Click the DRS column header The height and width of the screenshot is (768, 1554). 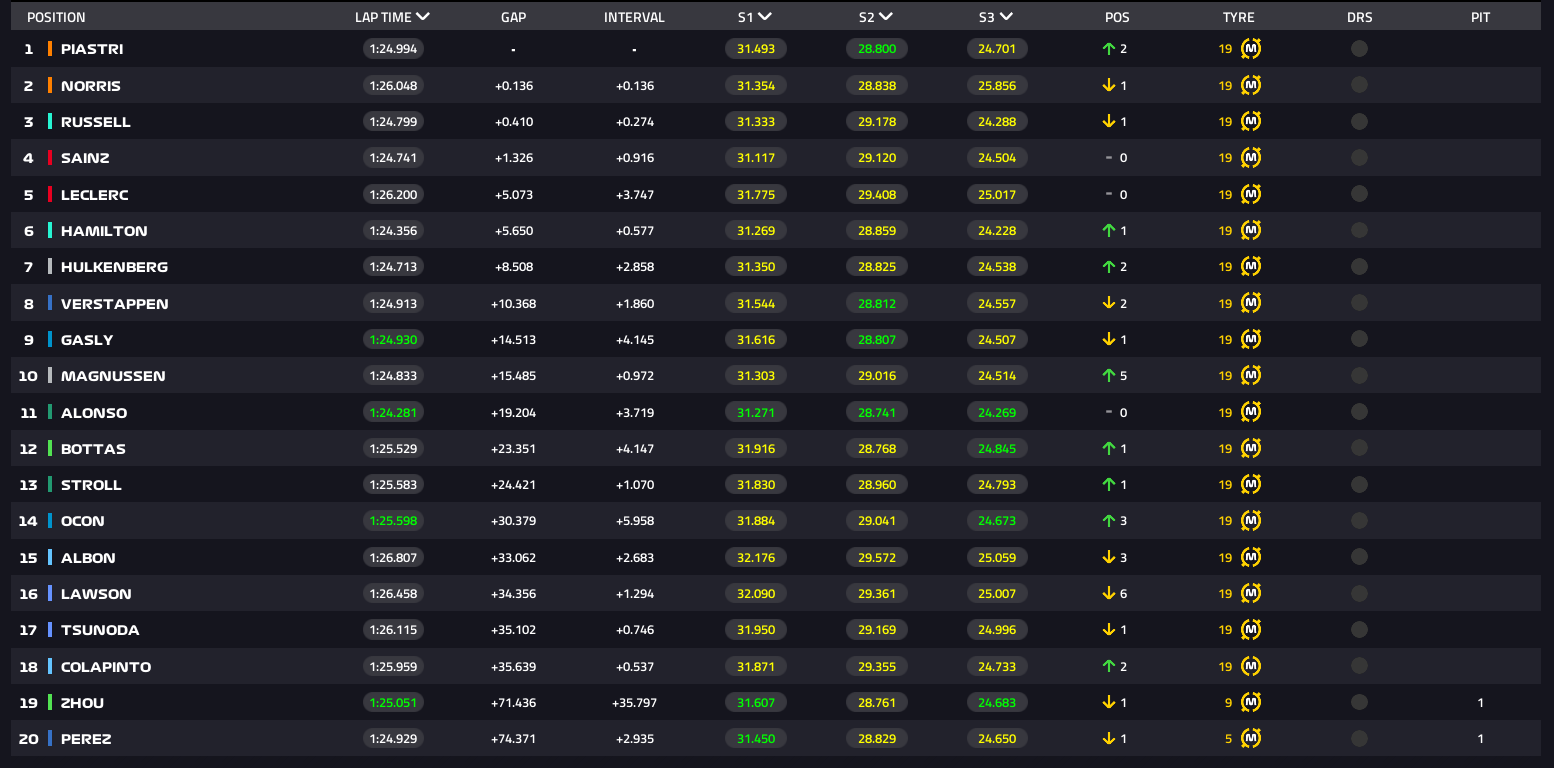pos(1359,17)
